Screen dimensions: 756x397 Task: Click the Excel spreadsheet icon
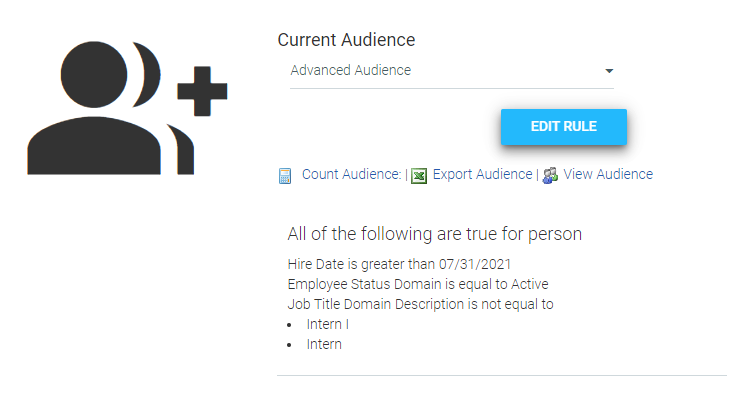pos(418,176)
